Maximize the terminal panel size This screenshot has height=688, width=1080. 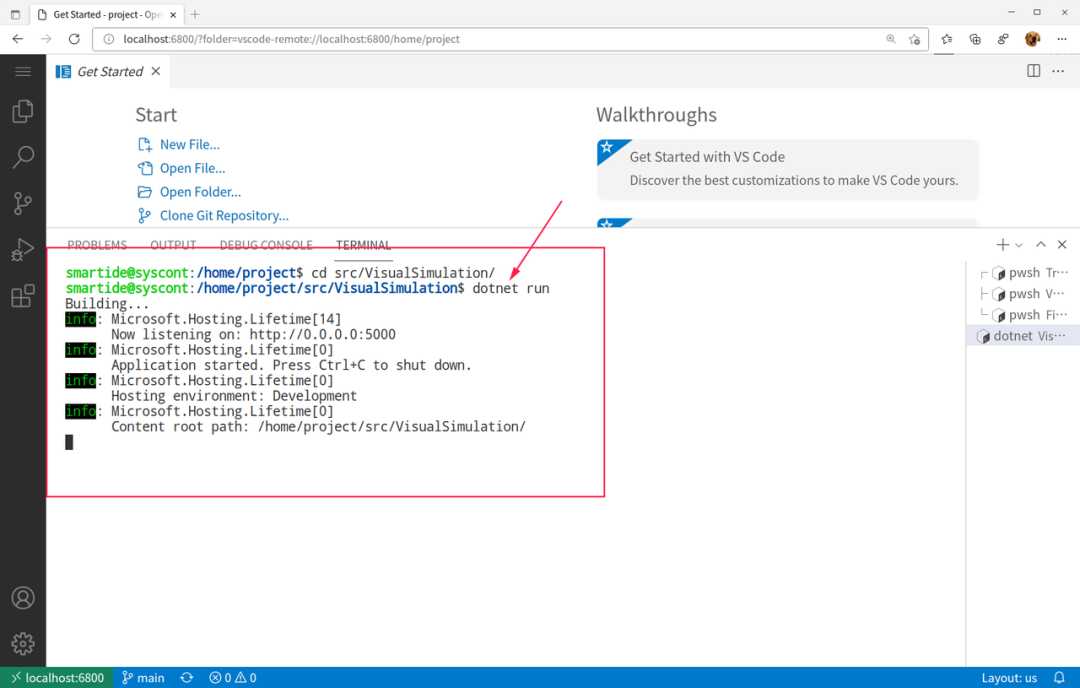[1041, 244]
